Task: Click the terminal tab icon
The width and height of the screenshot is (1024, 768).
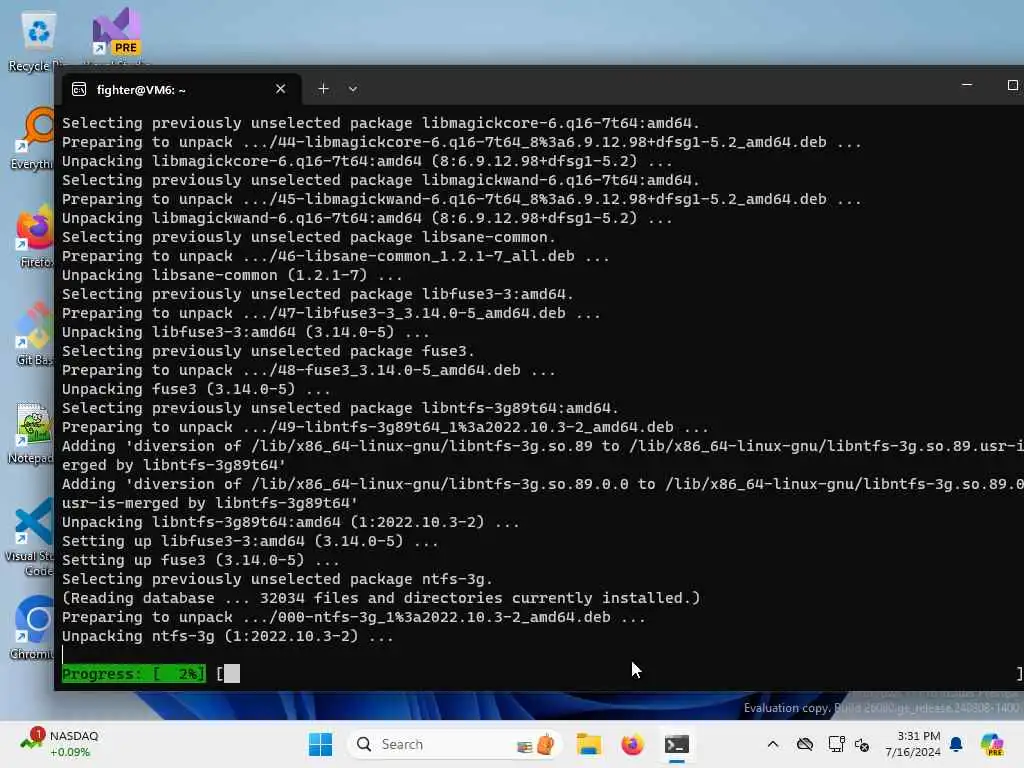Action: 79,89
